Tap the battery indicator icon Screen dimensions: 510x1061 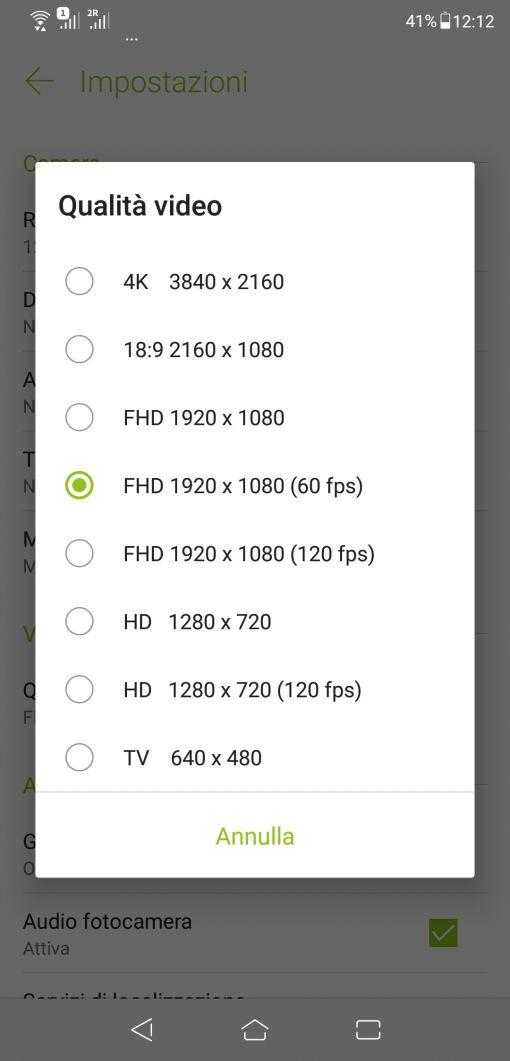pos(444,21)
